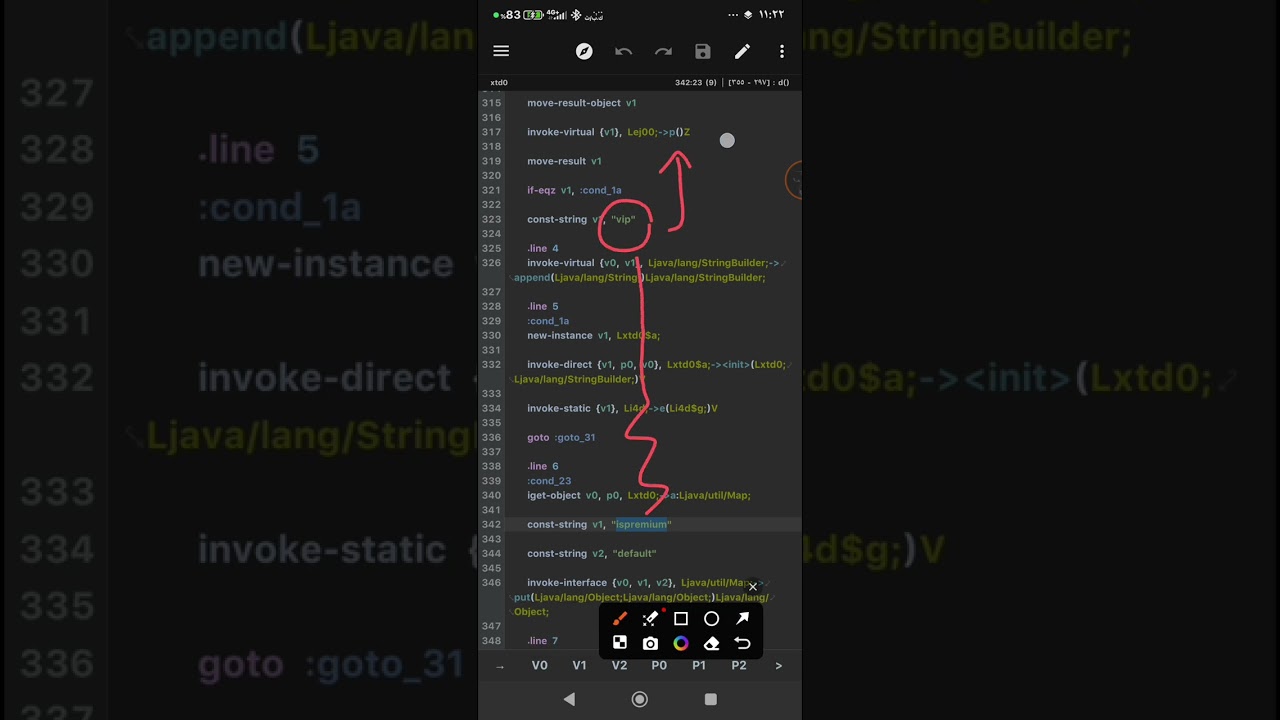
Task: Click the new-instance v1 instruction
Action: click(x=594, y=336)
